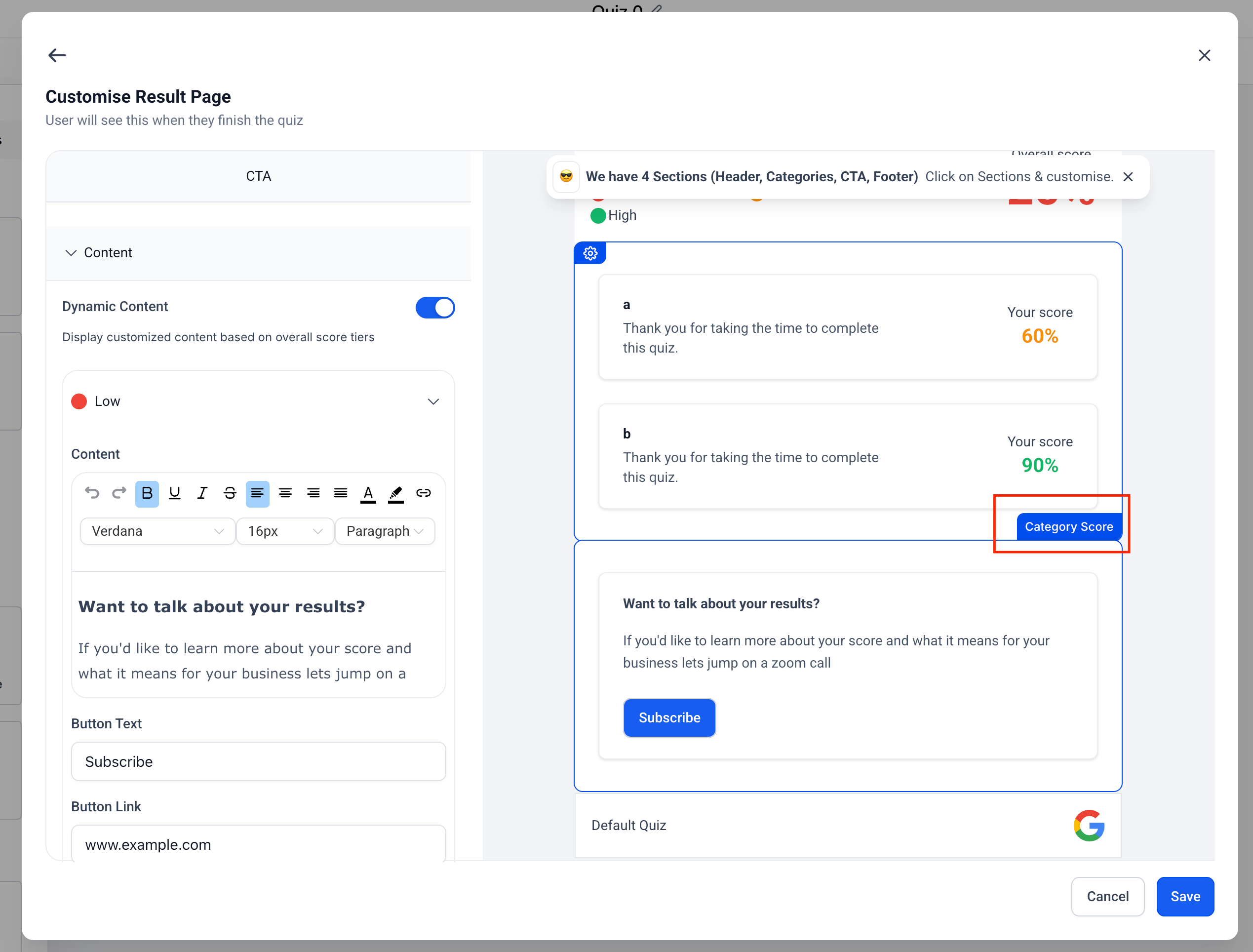
Task: Click the 'Customise Result Page' title
Action: 138,97
